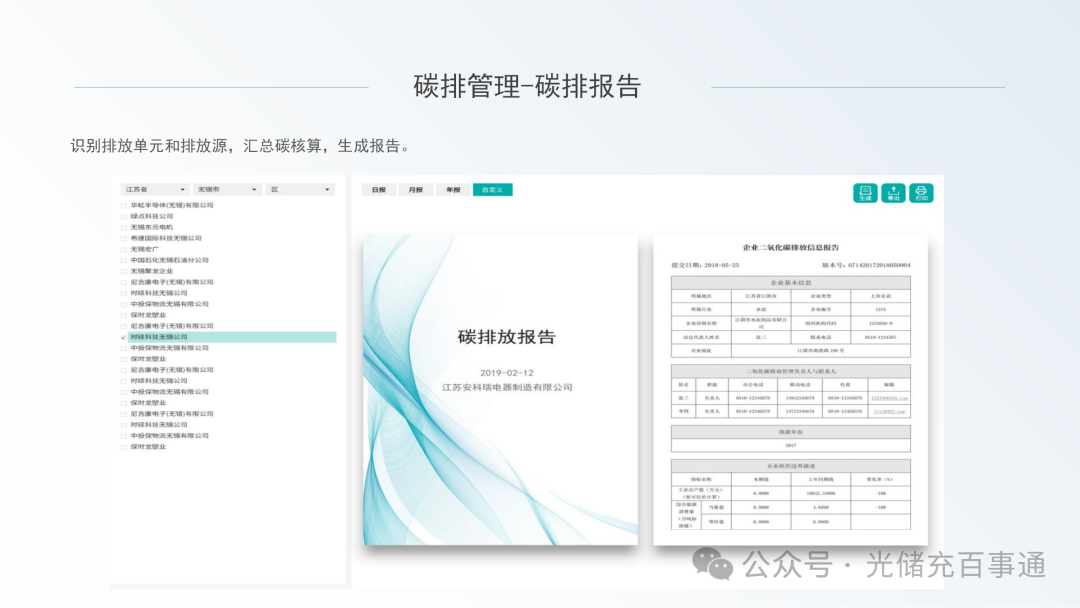The width and height of the screenshot is (1080, 608).
Task: Click the 企业组织边界描述 header
Action: point(791,466)
